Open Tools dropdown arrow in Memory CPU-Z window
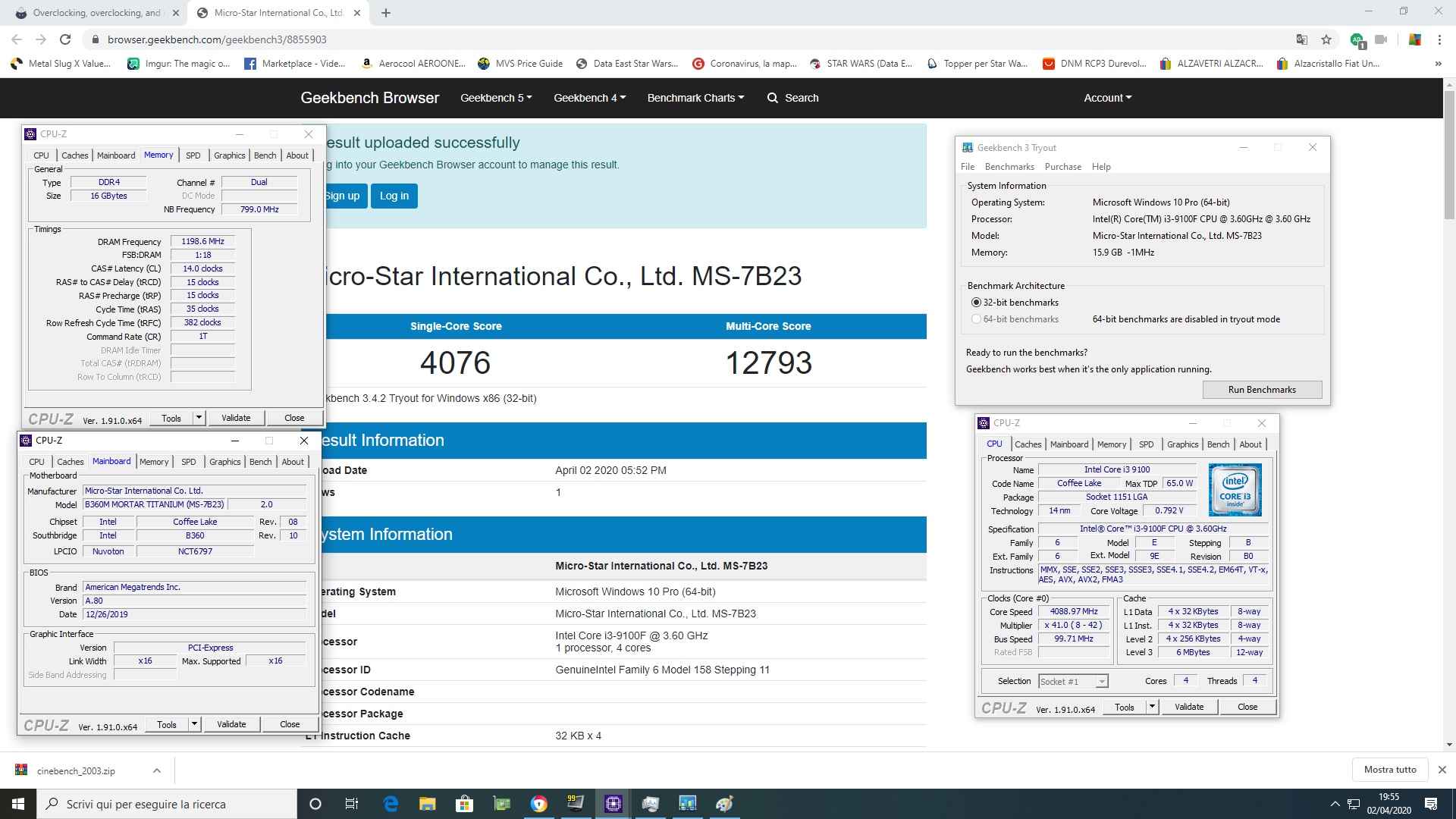Image resolution: width=1456 pixels, height=819 pixels. click(x=199, y=418)
